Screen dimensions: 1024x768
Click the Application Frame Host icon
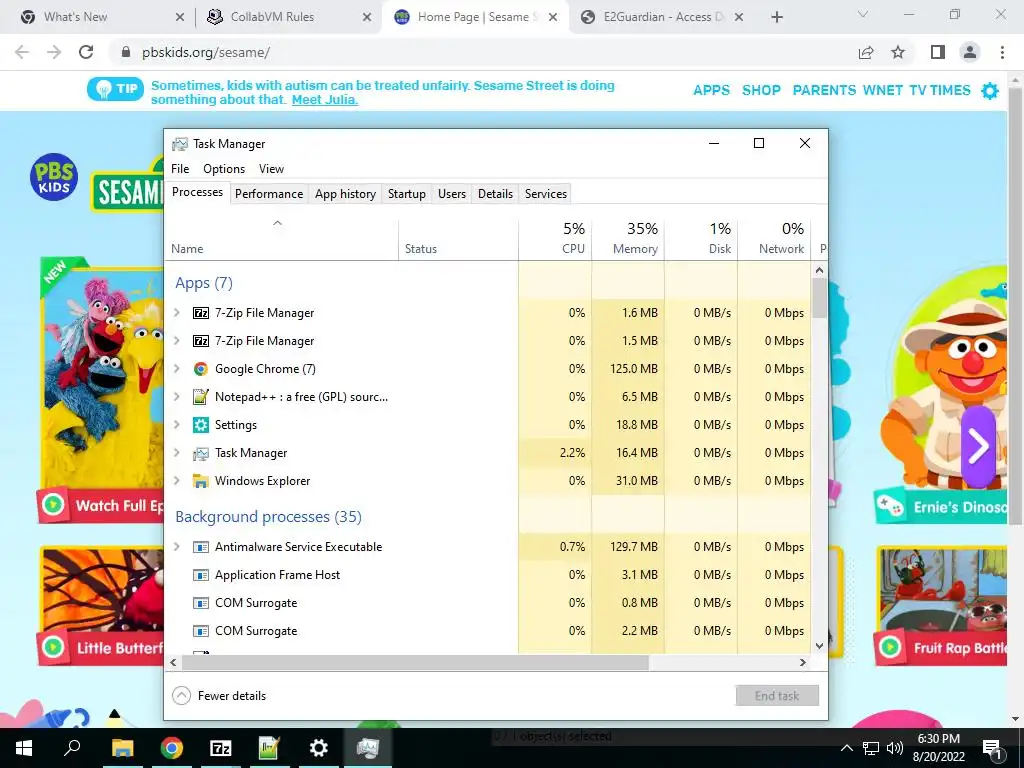200,575
